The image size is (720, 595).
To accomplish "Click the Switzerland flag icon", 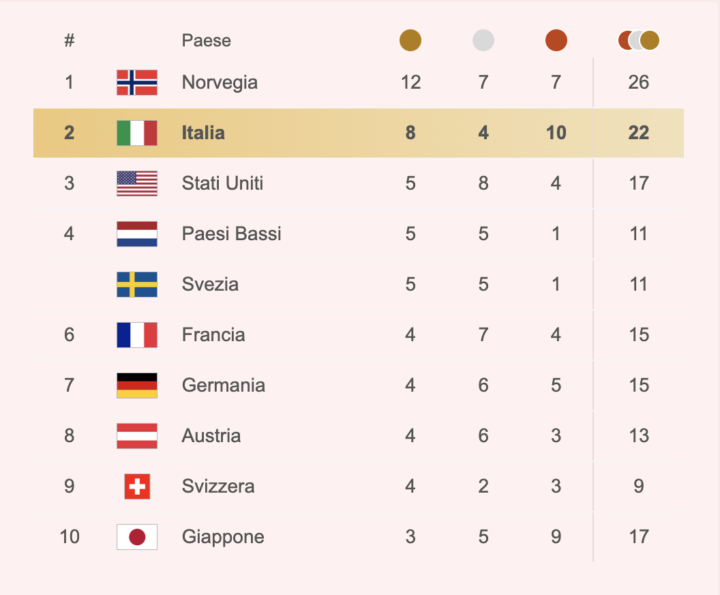I will tap(137, 486).
